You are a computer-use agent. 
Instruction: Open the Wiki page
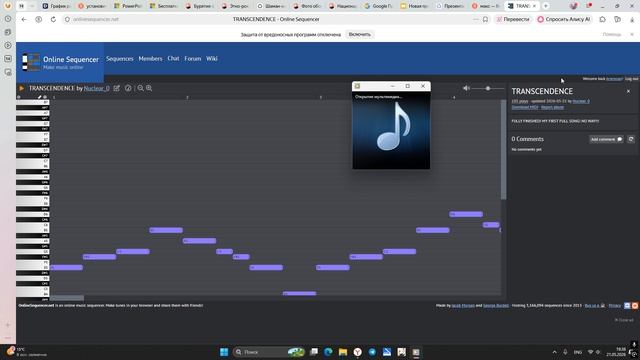211,59
